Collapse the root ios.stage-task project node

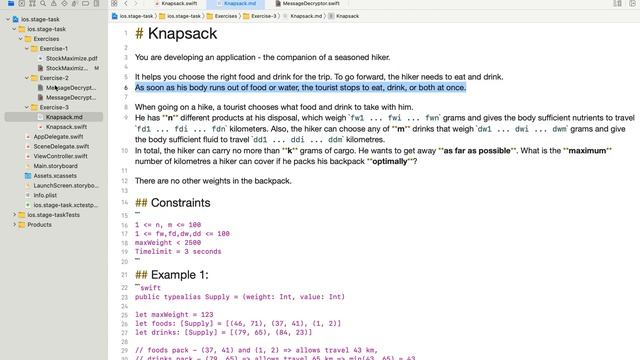[8, 19]
